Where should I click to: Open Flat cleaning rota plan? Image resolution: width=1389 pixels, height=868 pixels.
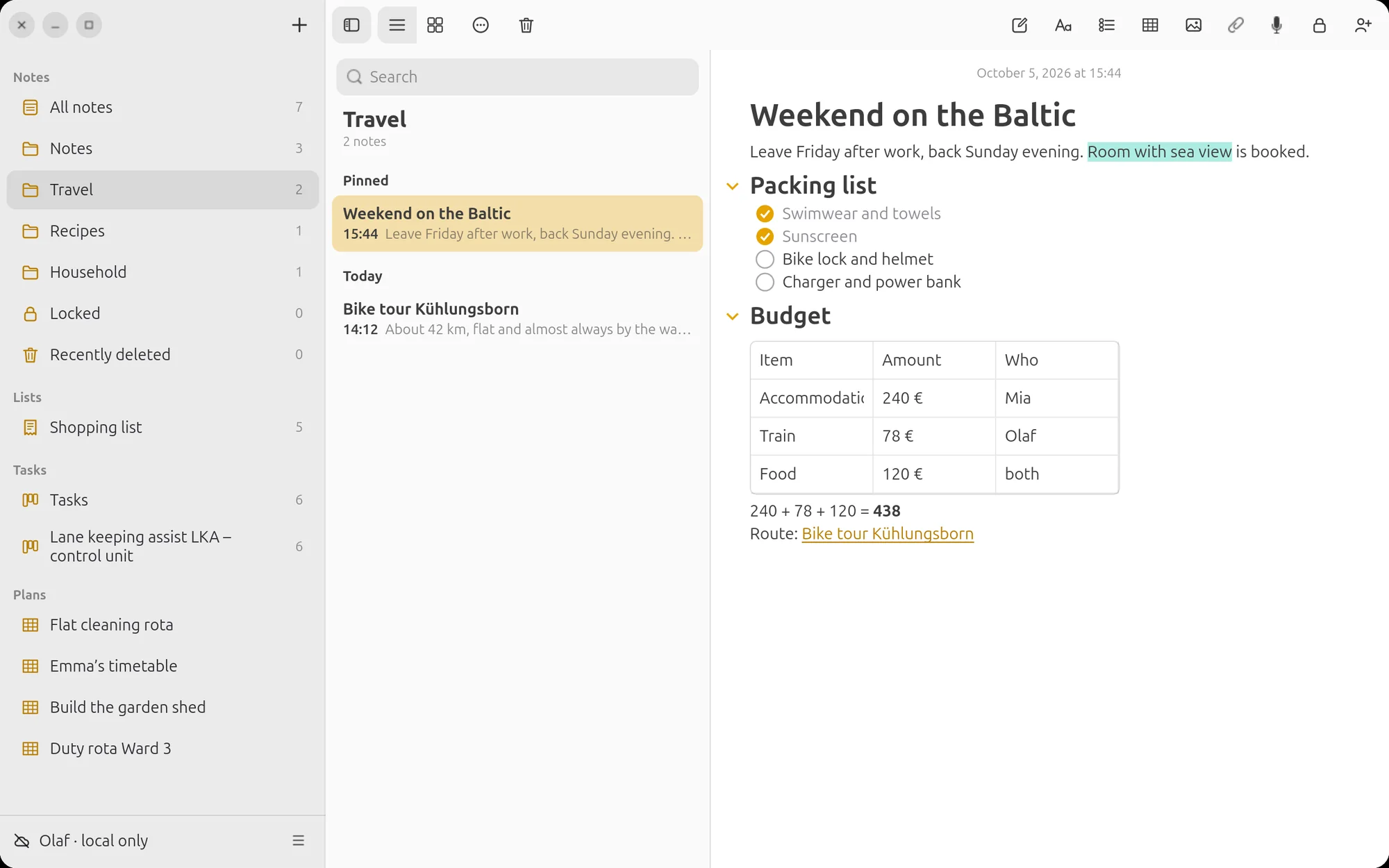[x=163, y=624]
